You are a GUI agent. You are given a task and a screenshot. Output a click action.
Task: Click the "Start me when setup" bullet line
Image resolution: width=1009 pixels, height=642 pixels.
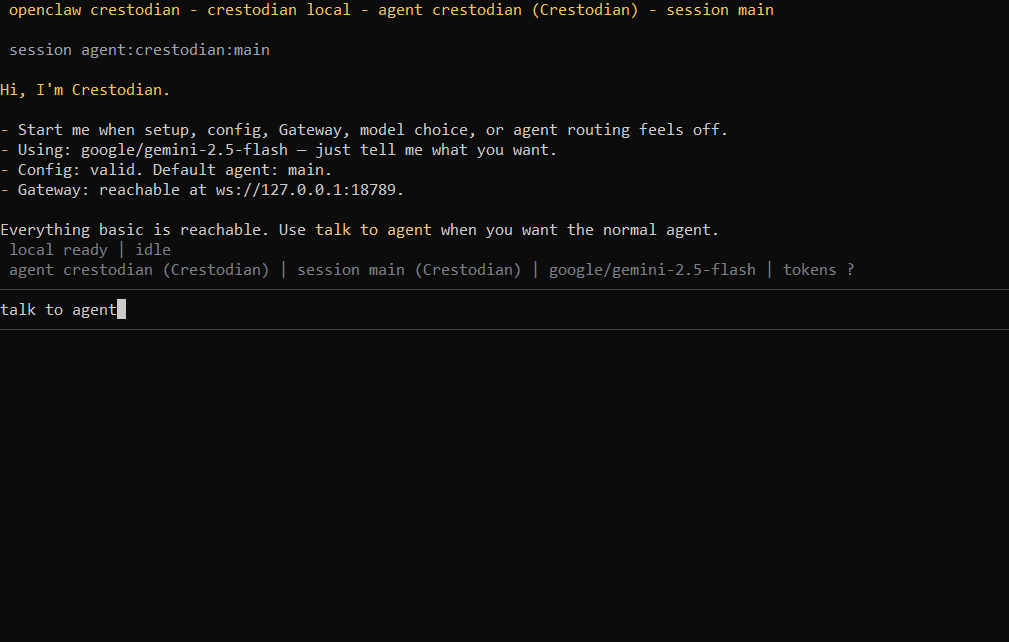(364, 130)
